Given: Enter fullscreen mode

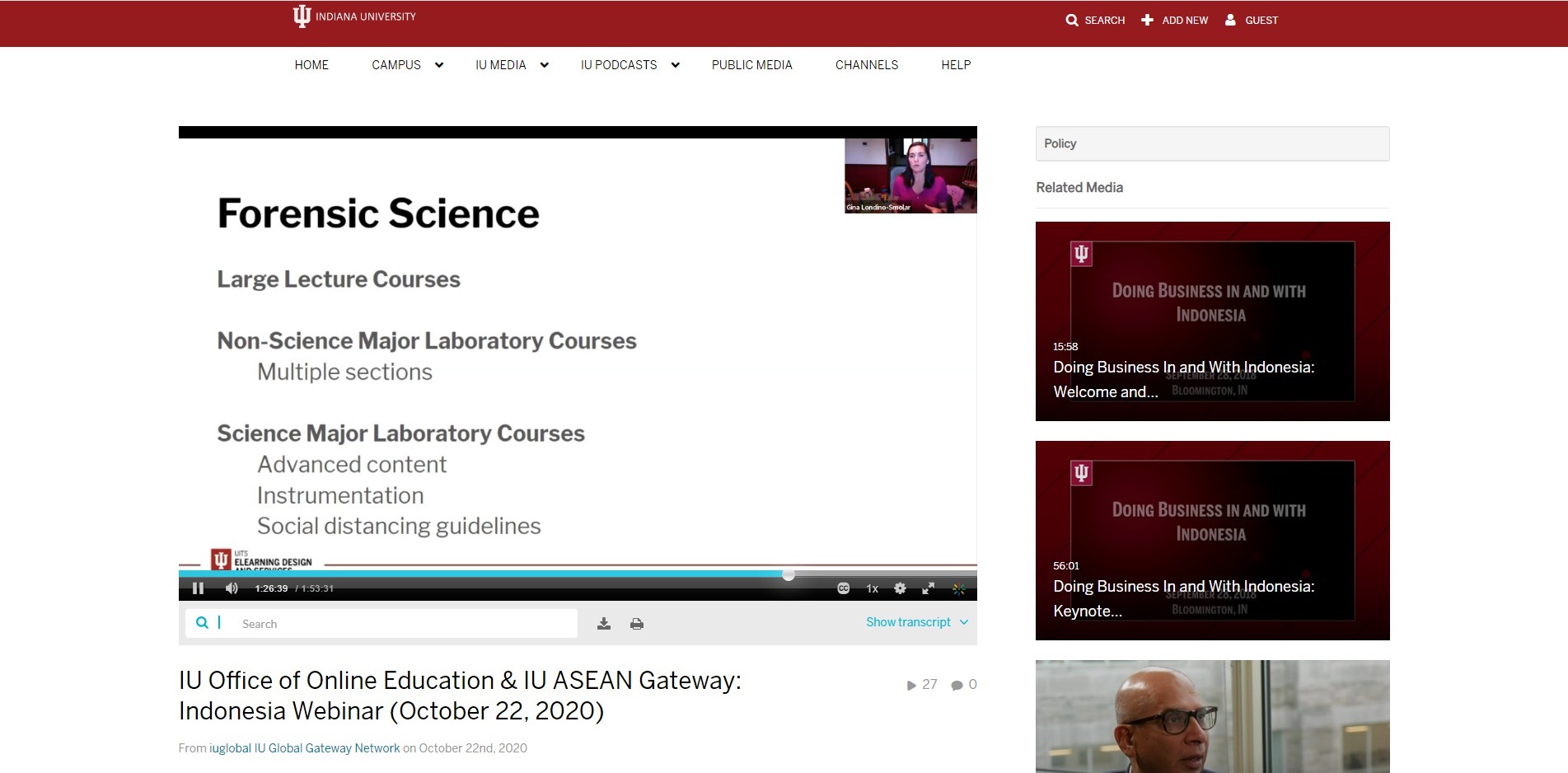Looking at the screenshot, I should [x=928, y=588].
